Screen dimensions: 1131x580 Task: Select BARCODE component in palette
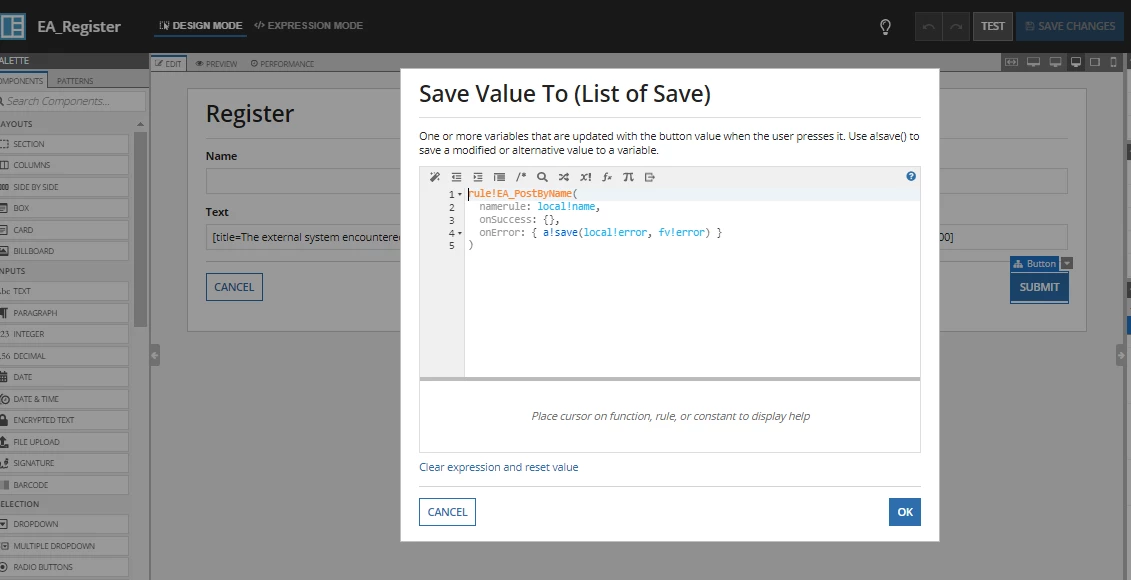click(64, 485)
